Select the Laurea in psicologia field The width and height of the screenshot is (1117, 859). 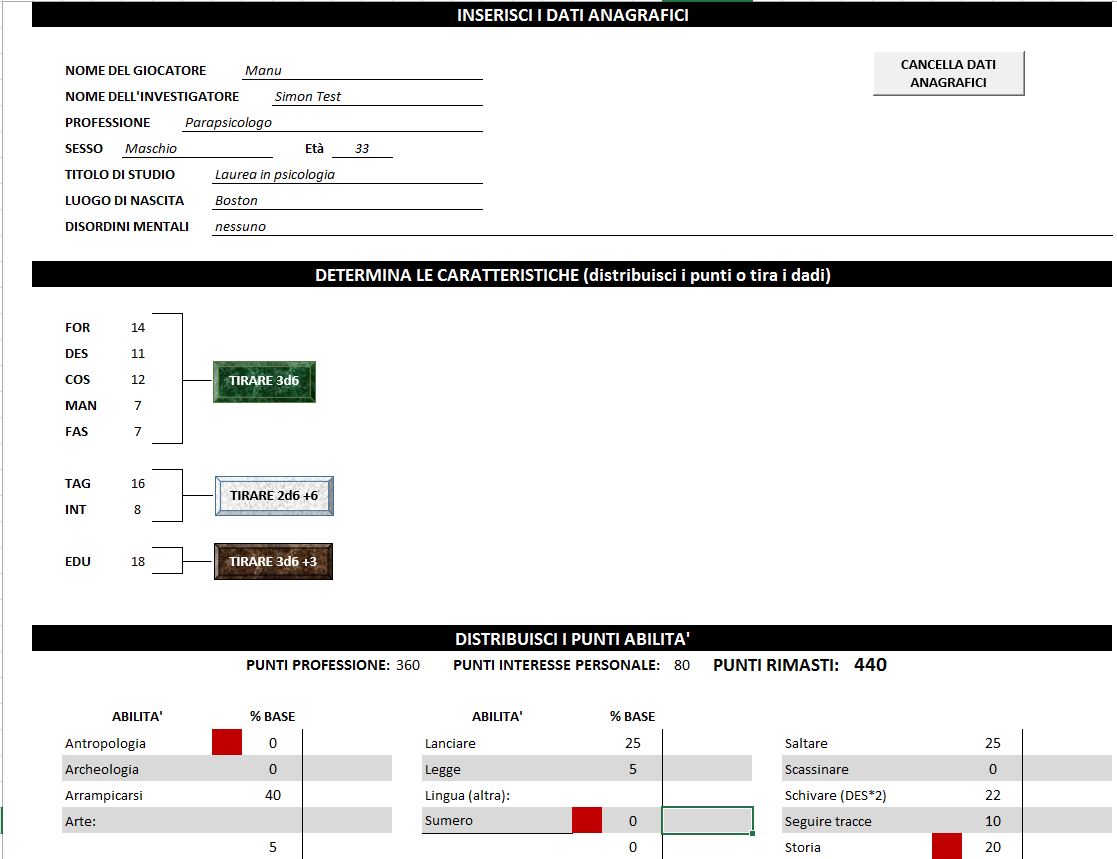(346, 175)
